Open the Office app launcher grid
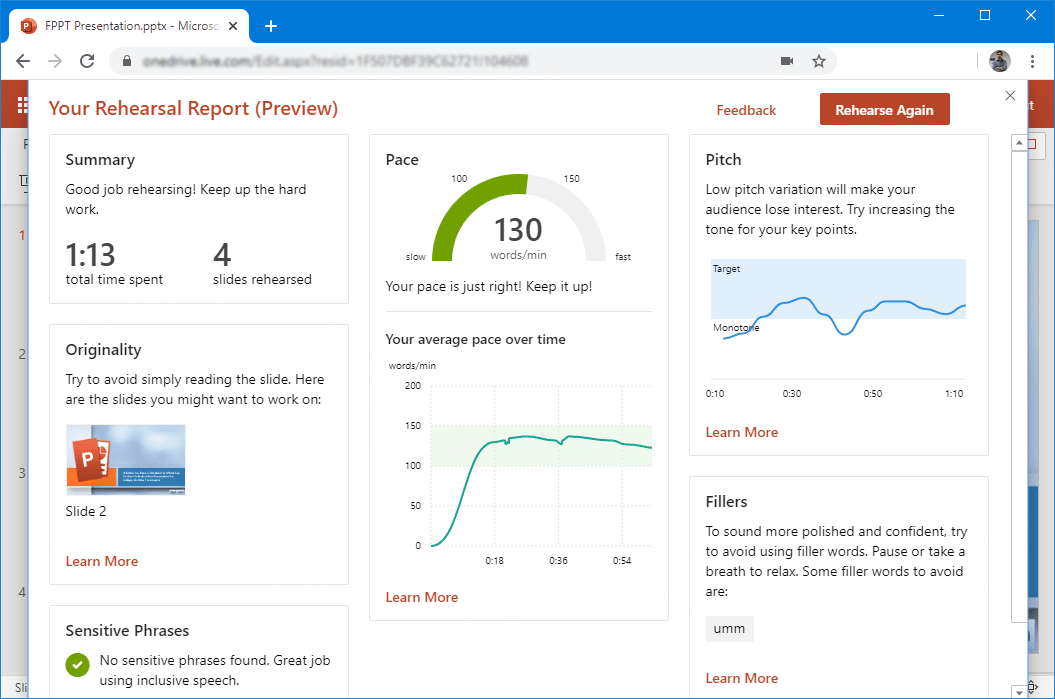 [x=21, y=106]
